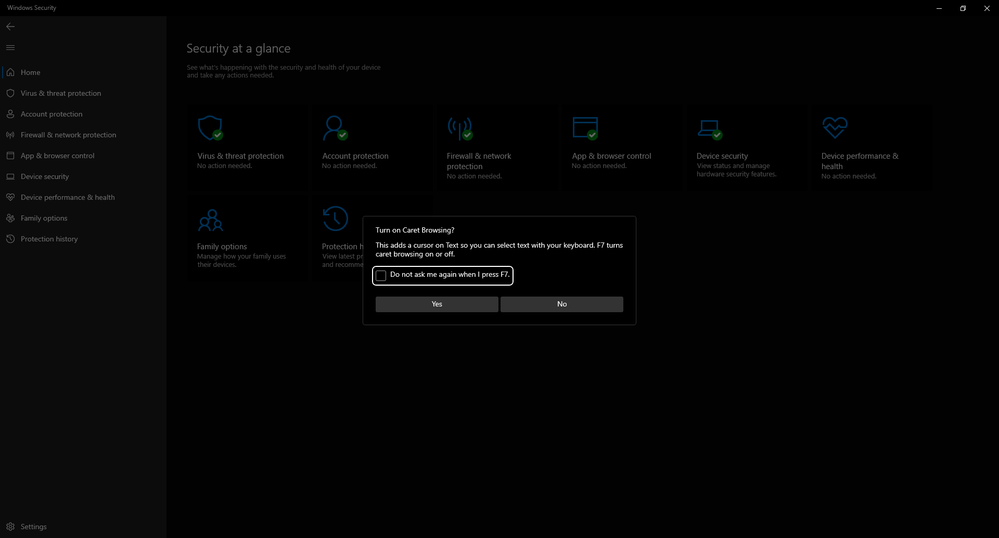
Task: Click large heart tile icon for Device health
Action: point(835,127)
